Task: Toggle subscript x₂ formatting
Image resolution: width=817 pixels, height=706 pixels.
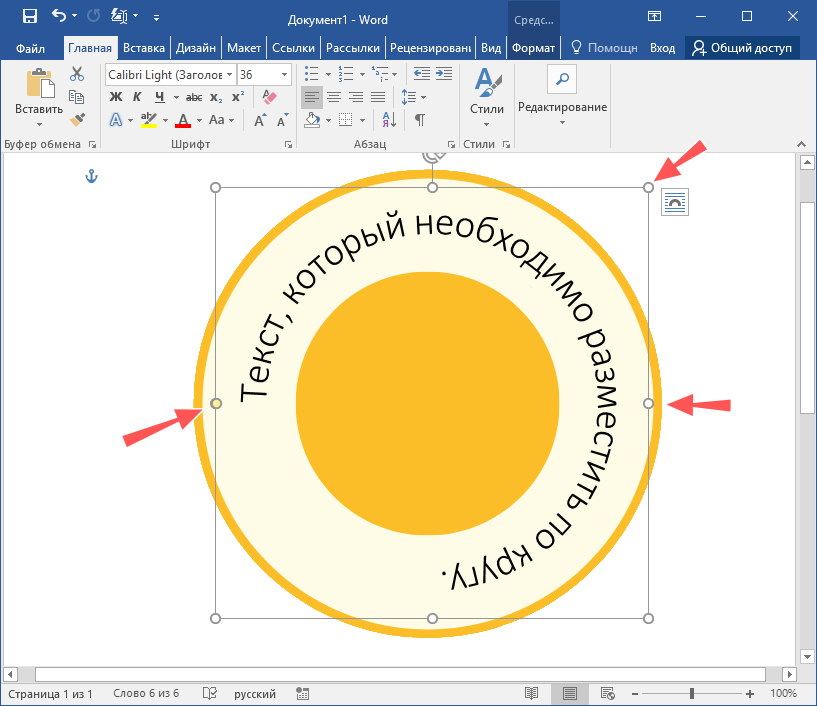Action: click(216, 97)
